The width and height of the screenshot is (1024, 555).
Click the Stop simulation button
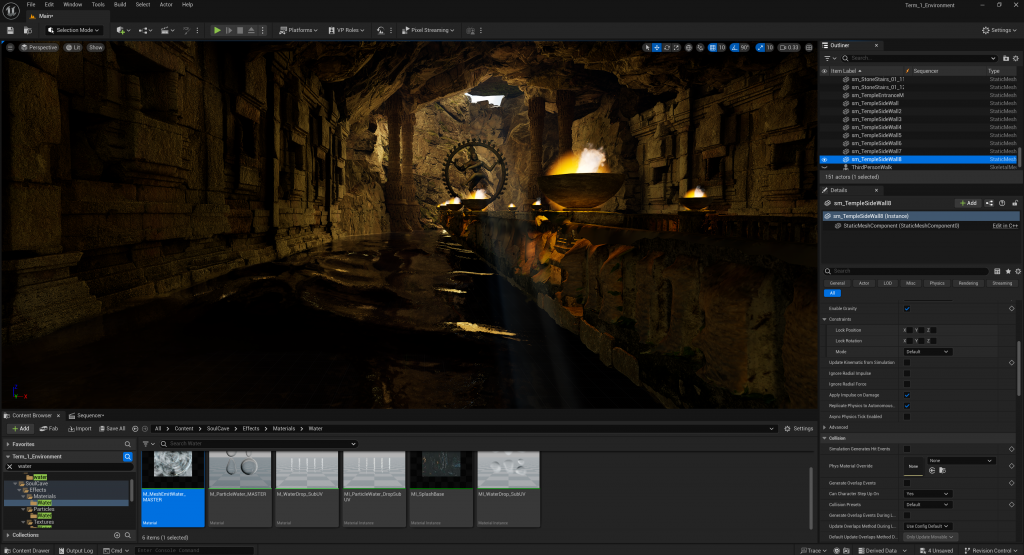[x=240, y=30]
